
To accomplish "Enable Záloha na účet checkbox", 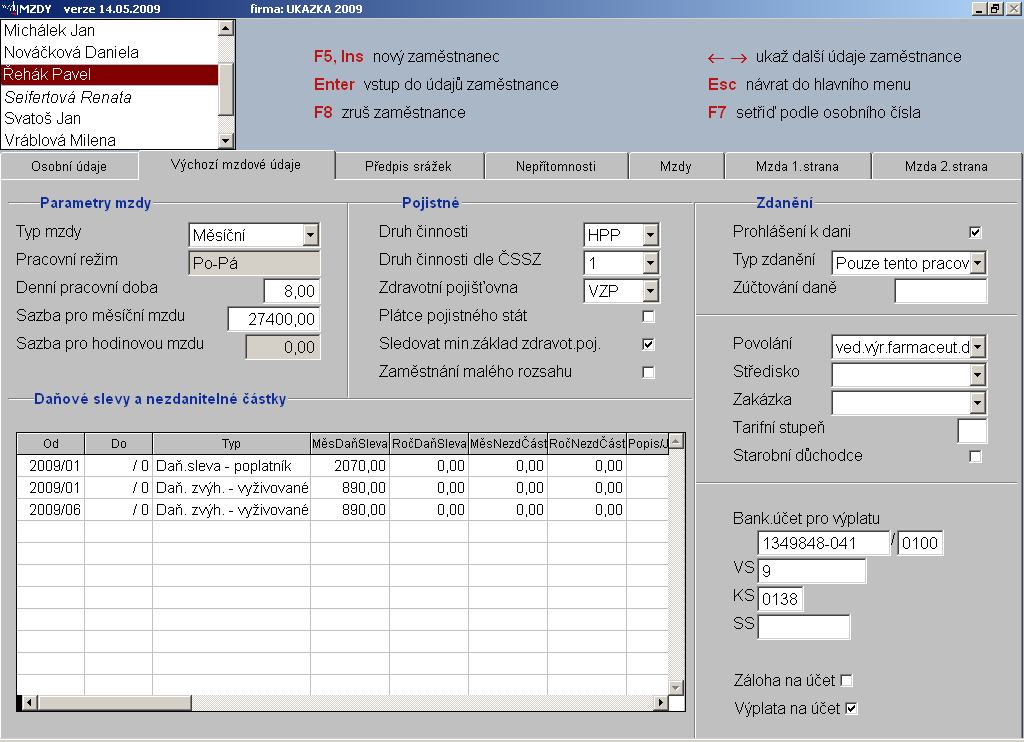I will [847, 681].
